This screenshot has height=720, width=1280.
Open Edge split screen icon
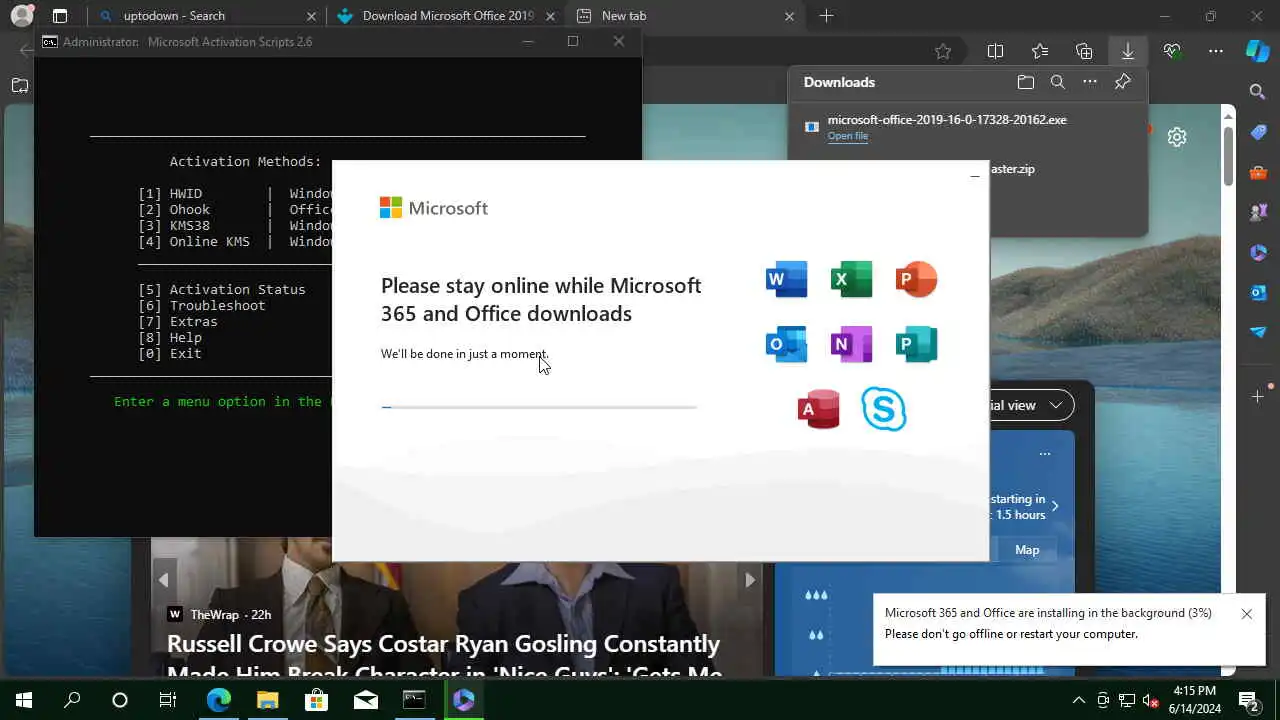click(x=996, y=51)
